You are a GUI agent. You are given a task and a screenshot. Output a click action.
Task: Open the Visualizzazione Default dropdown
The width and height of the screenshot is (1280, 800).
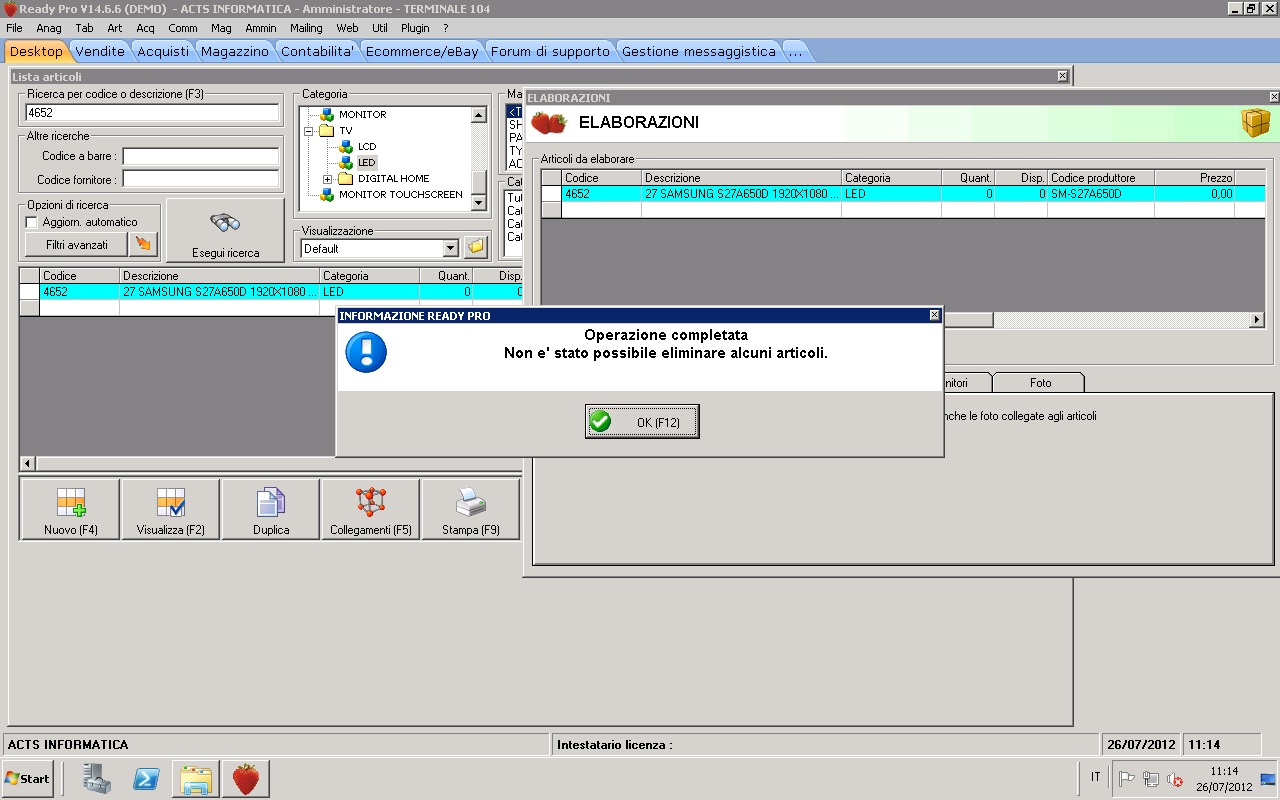450,248
